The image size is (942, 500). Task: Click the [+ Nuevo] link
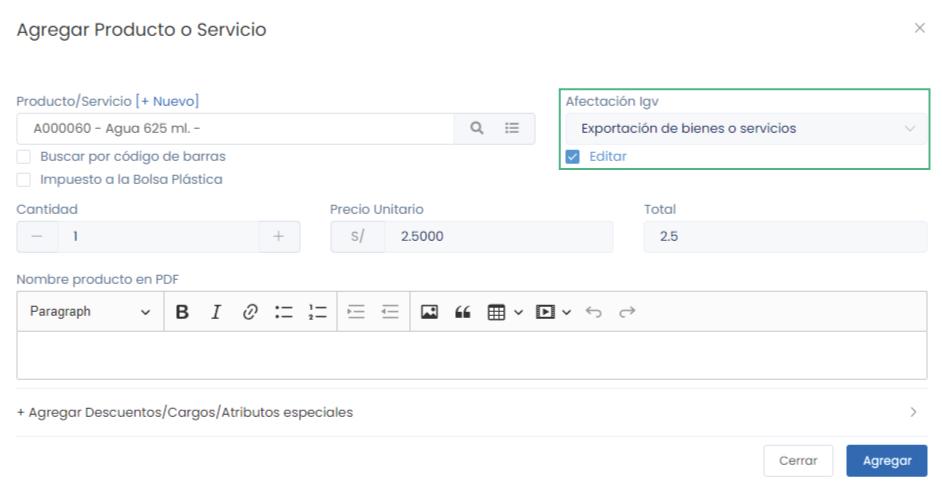point(167,101)
